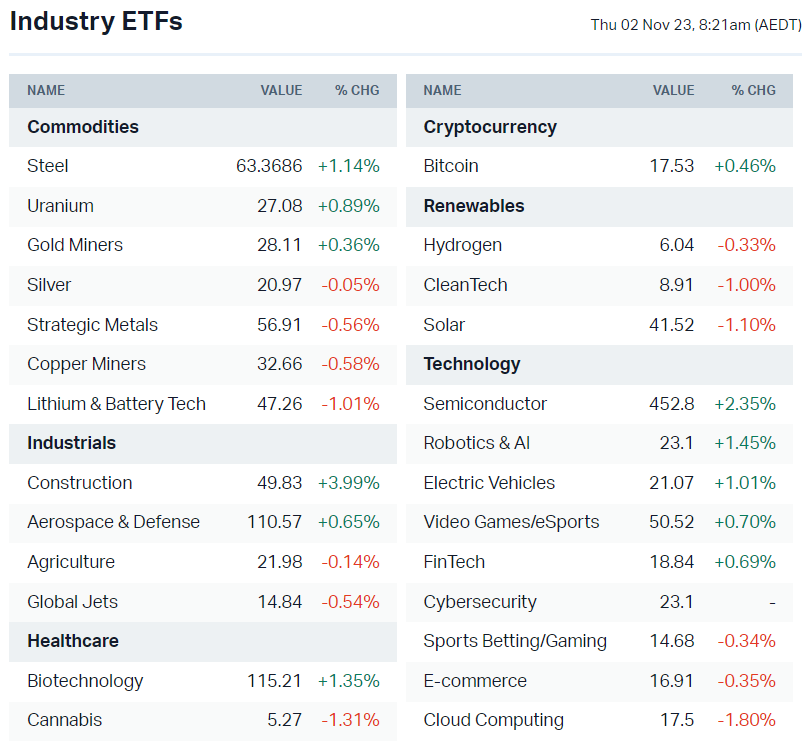Select the Cybersecurity ETF entry
This screenshot has height=742, width=808.
[479, 602]
